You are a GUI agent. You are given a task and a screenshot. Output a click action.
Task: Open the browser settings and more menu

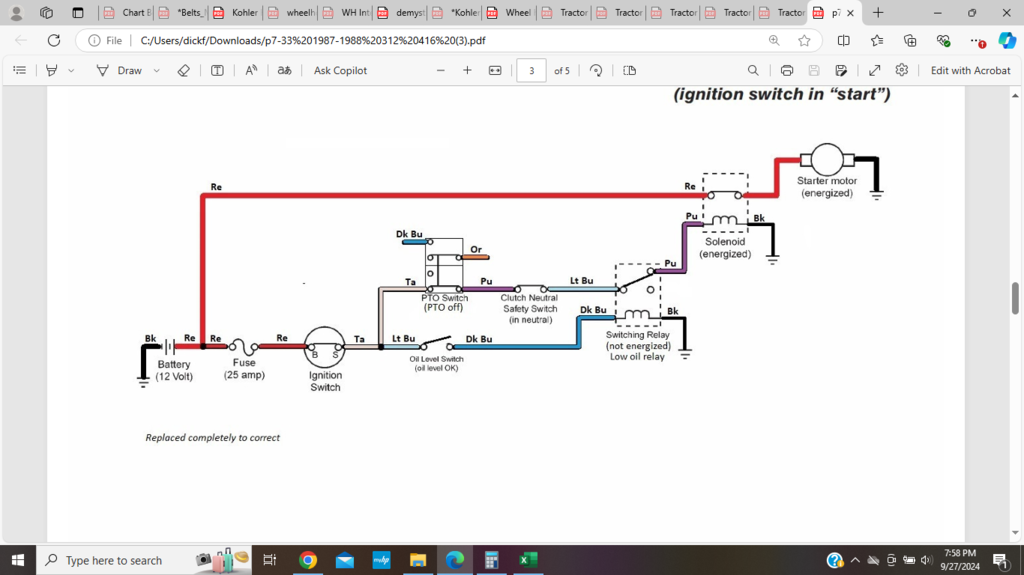(x=977, y=41)
